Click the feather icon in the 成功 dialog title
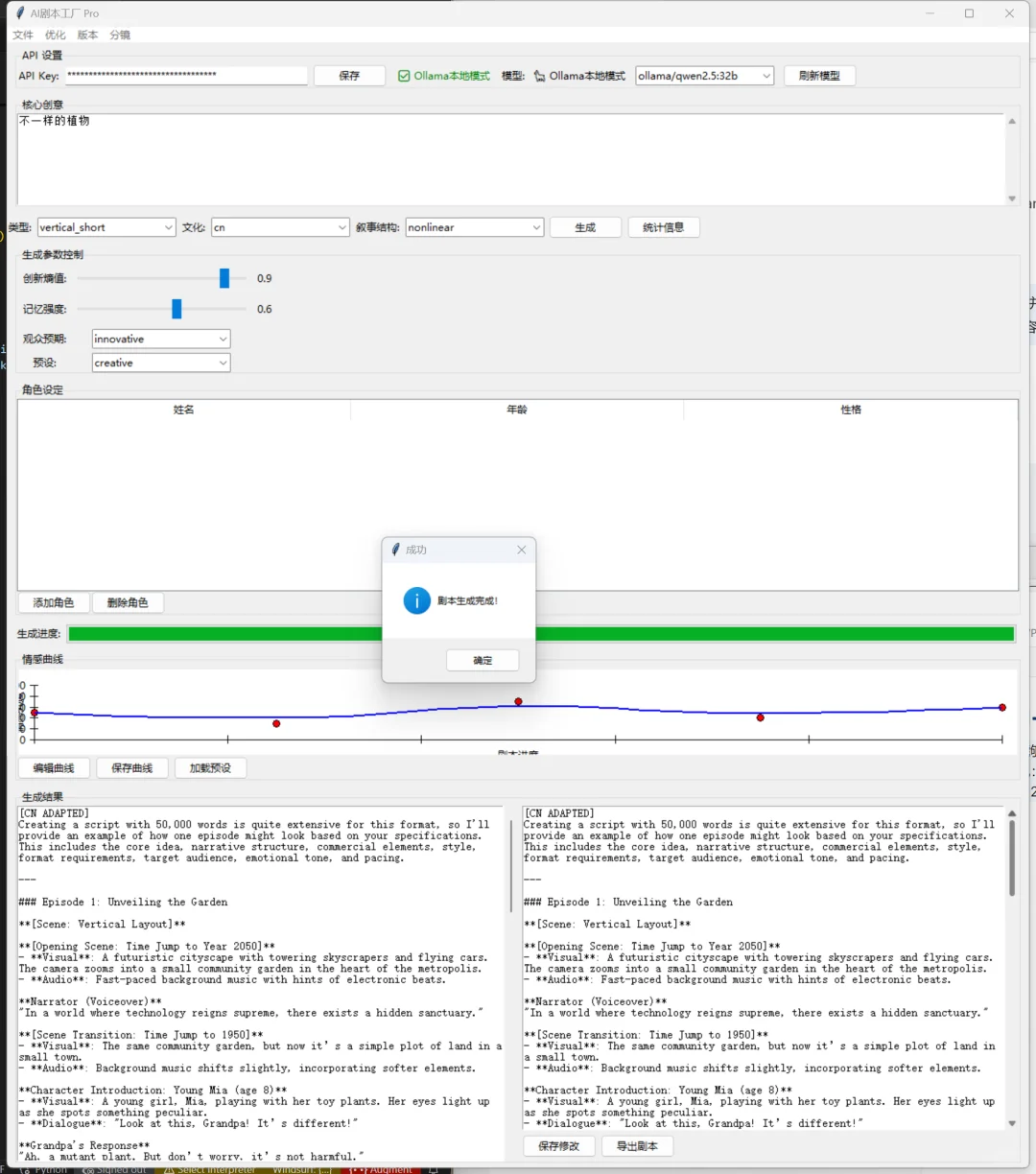Screen dimensions: 1036x1174 pyautogui.click(x=395, y=550)
